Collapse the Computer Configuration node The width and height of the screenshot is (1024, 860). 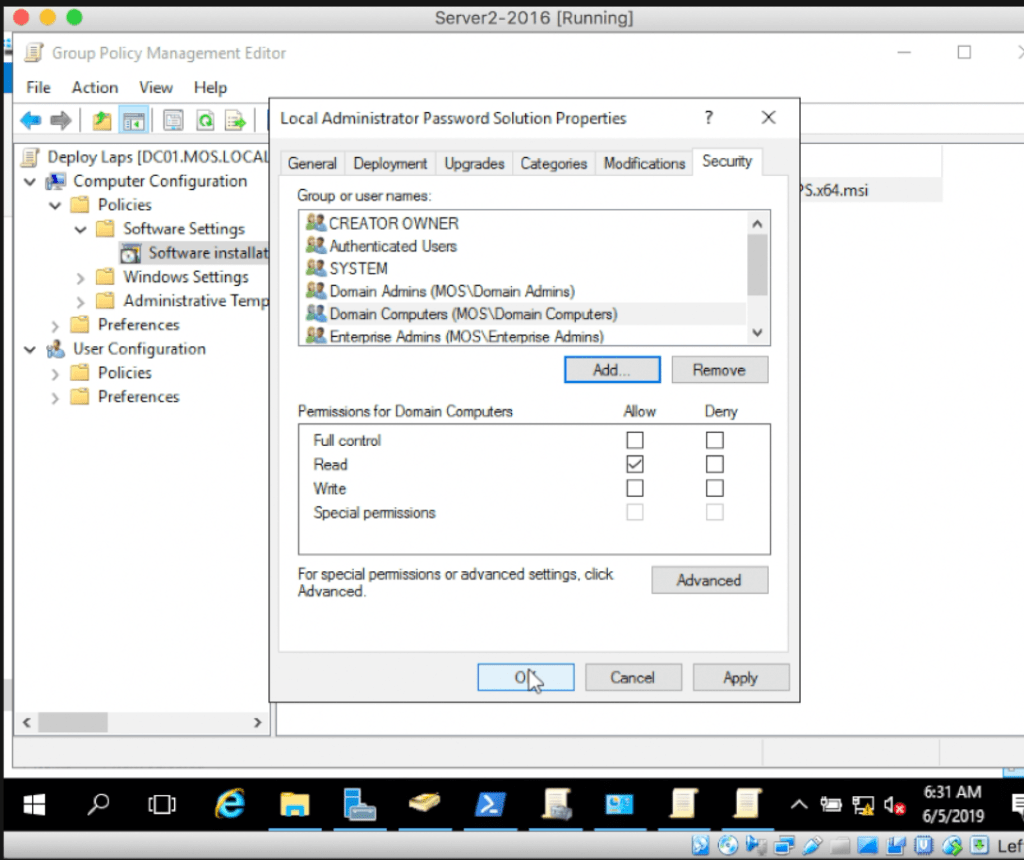coord(32,181)
